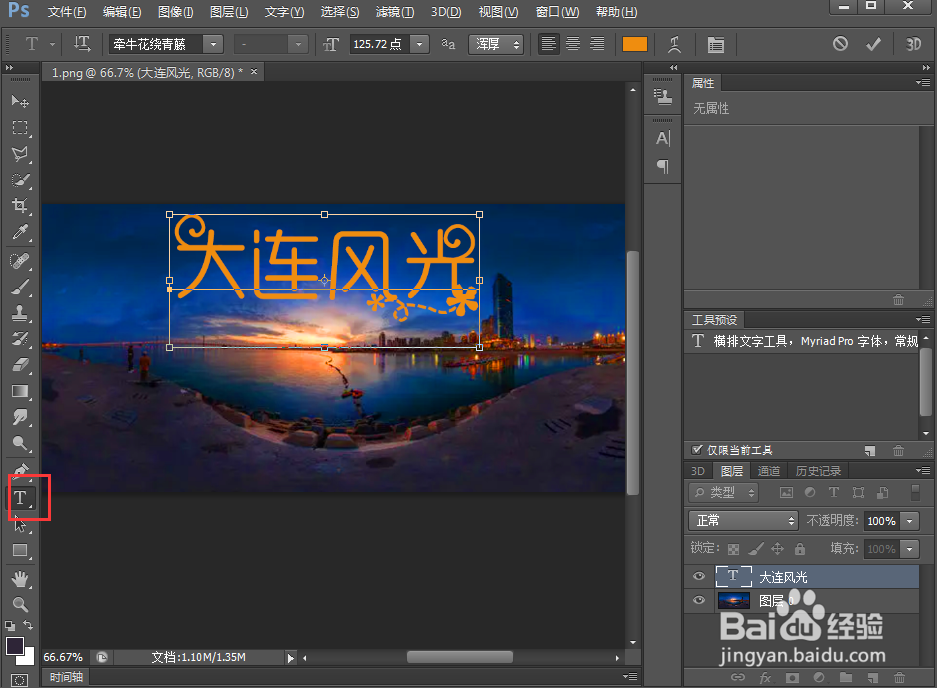Open the 文件 menu
The width and height of the screenshot is (937, 688).
point(66,12)
